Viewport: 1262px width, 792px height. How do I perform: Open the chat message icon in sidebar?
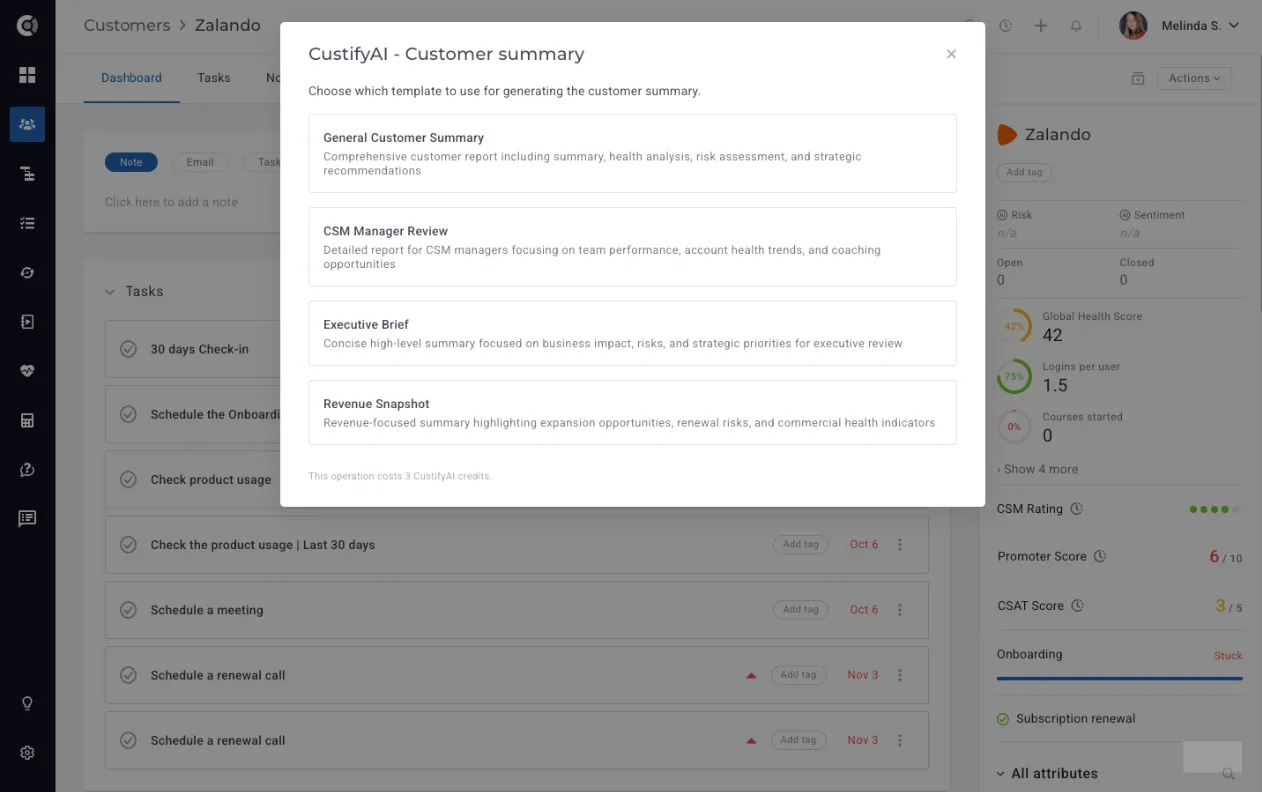(27, 518)
